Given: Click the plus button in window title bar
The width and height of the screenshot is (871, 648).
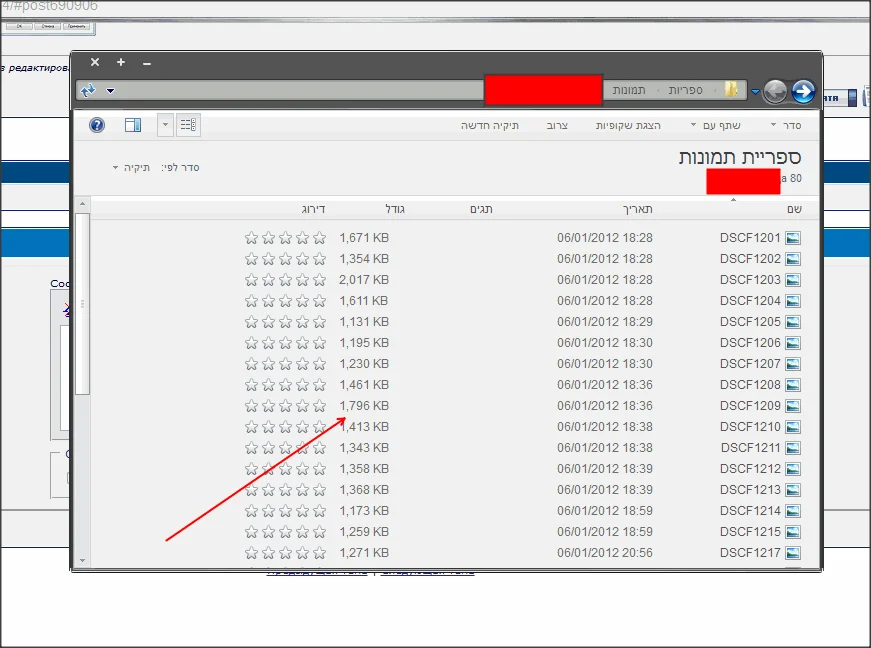Looking at the screenshot, I should 121,62.
